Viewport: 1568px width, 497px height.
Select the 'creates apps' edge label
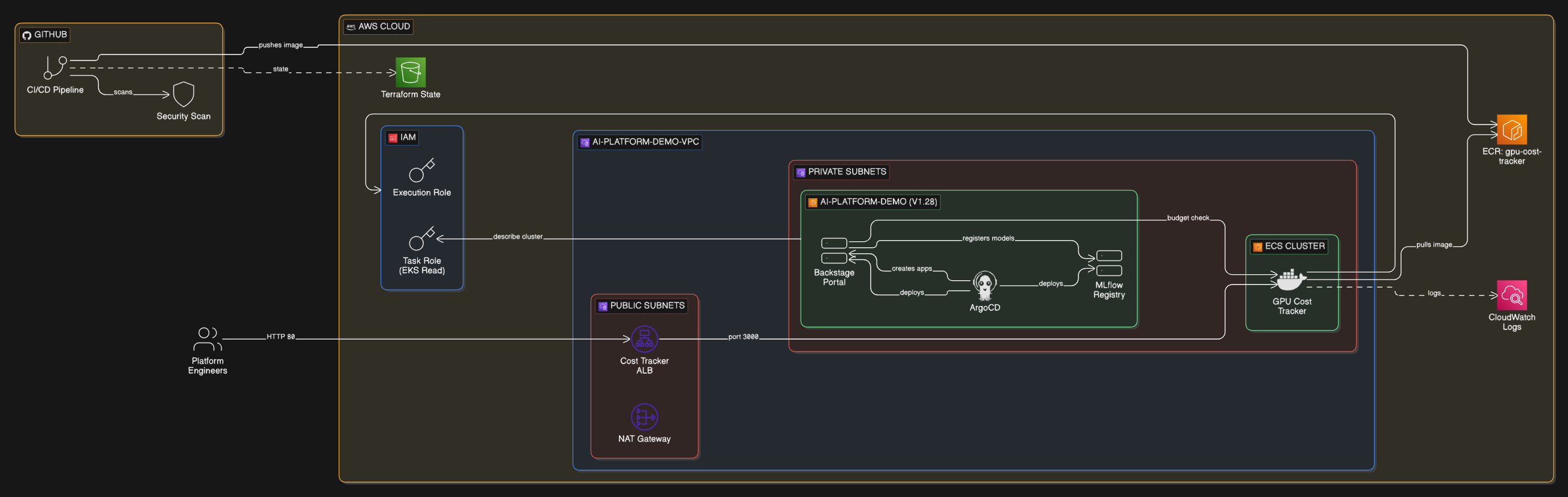912,269
